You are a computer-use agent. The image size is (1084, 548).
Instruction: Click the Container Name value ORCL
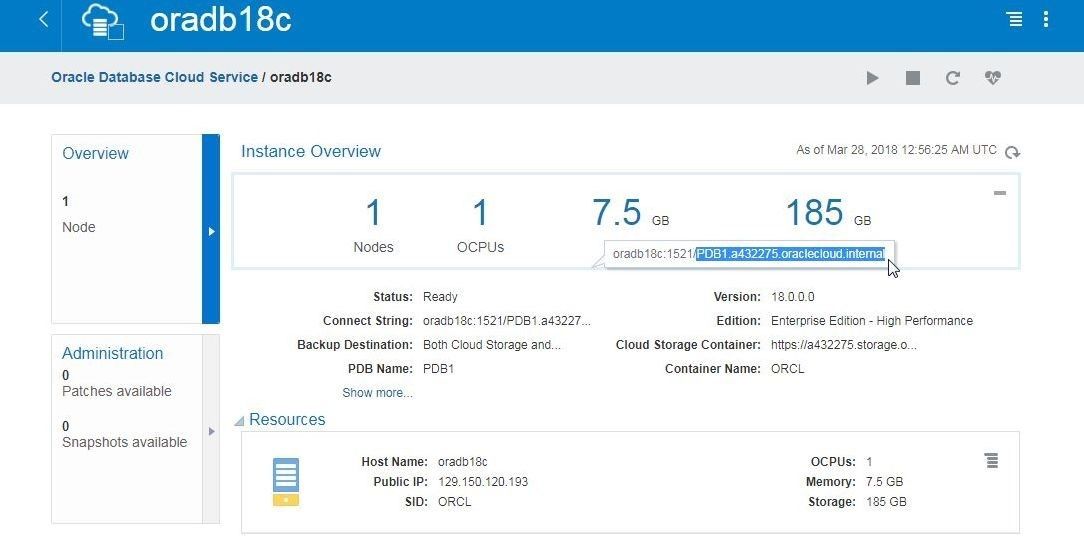(787, 369)
